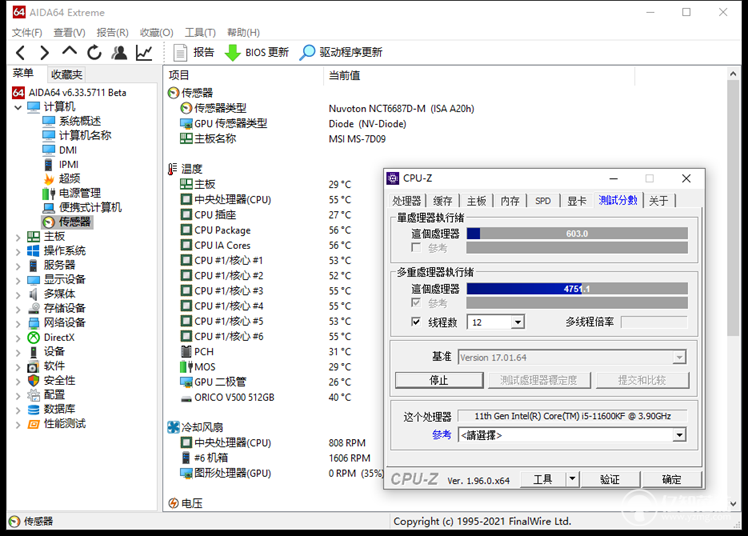Click the 当前值 column header
Image resolution: width=748 pixels, height=536 pixels.
[344, 75]
